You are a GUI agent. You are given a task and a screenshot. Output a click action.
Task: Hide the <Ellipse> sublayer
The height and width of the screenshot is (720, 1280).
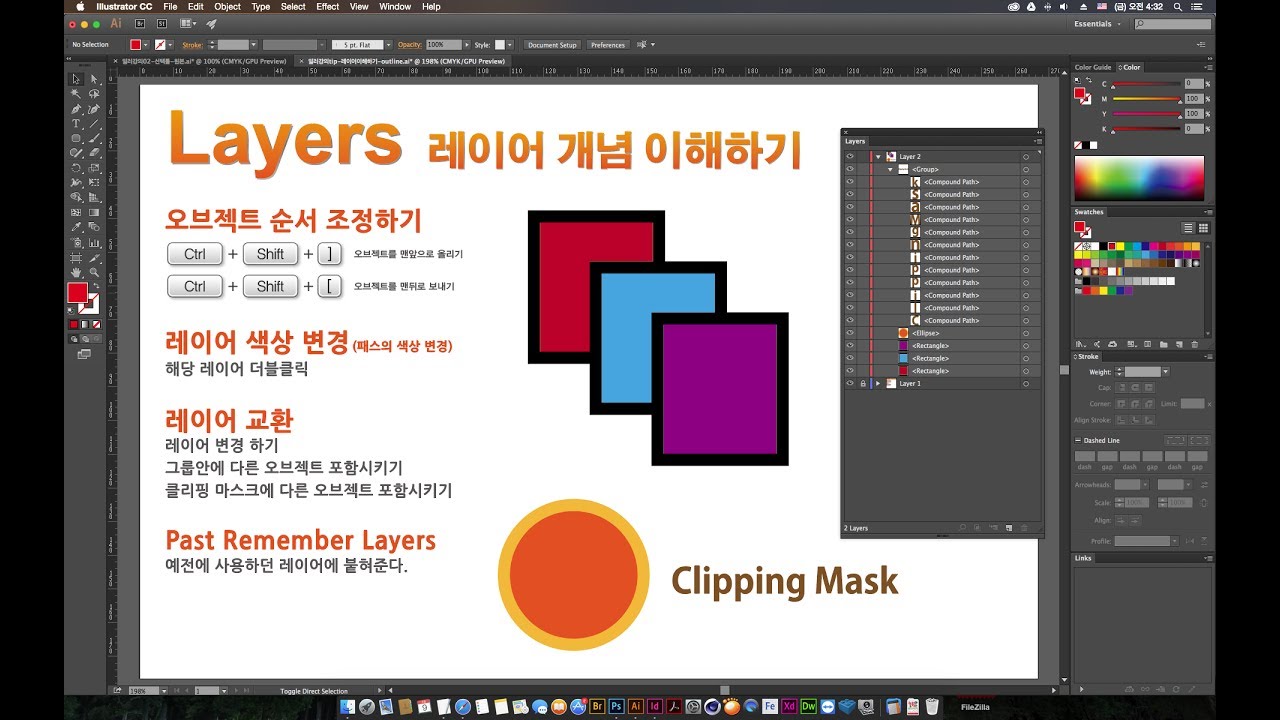[850, 333]
